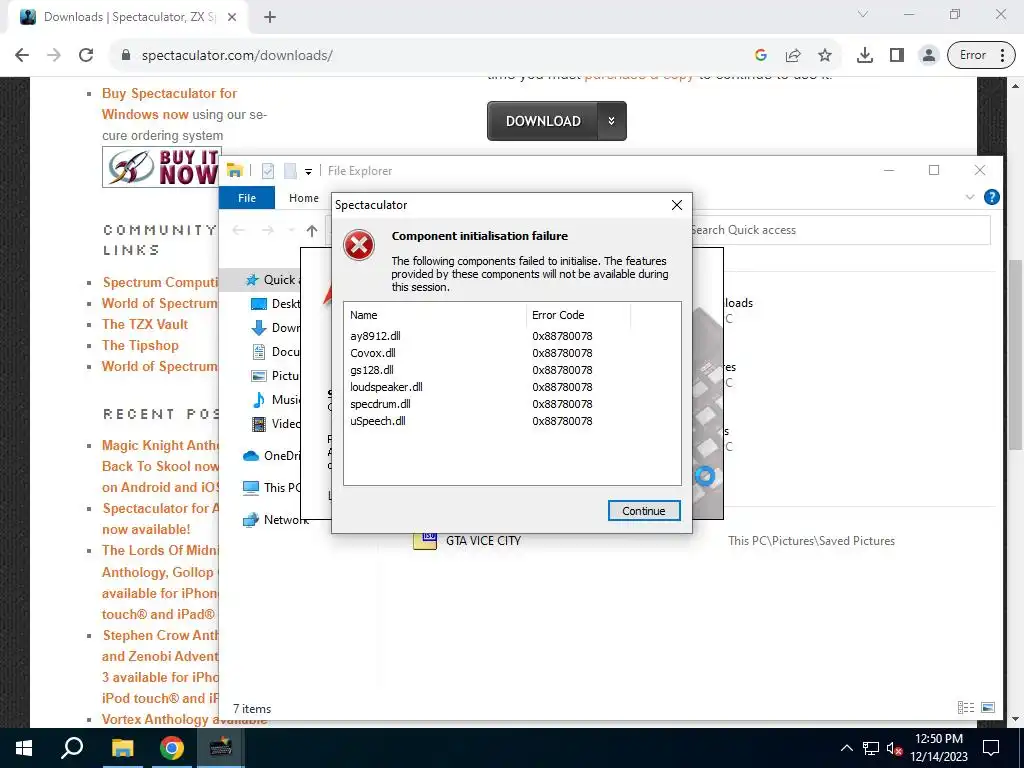Open Videos in the Explorer navigation pane
1024x768 pixels.
(276, 424)
